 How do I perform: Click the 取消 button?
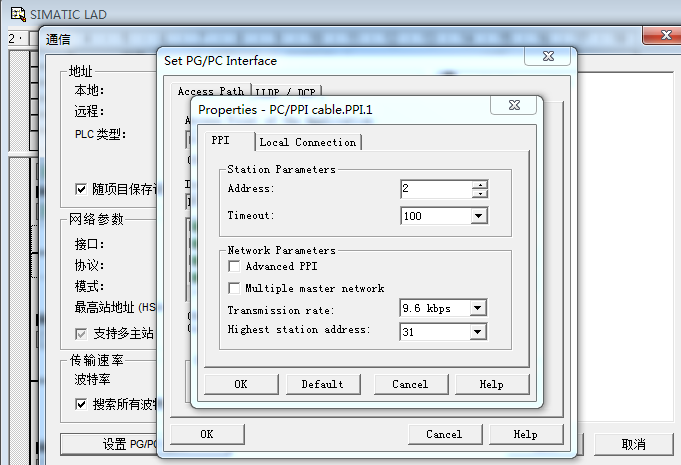pyautogui.click(x=633, y=444)
